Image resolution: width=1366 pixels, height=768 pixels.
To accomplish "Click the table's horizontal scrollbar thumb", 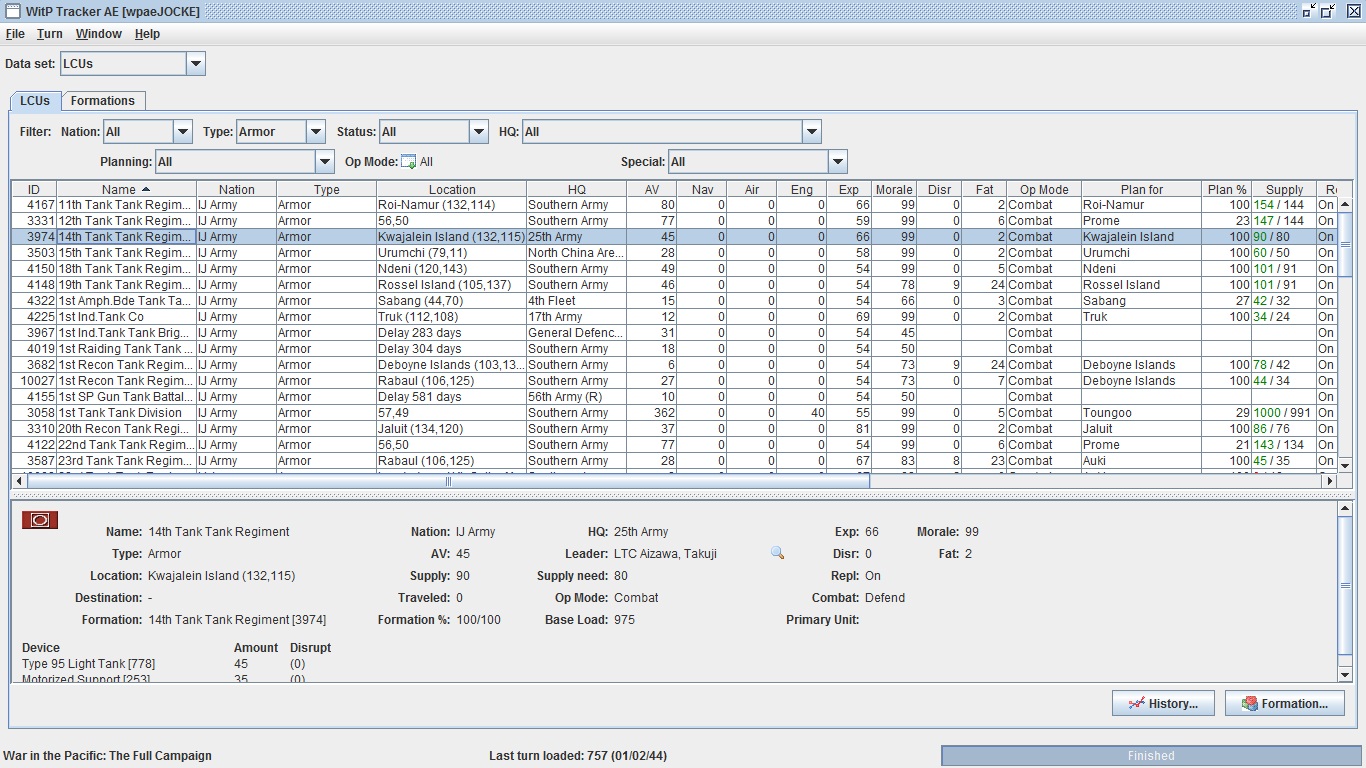I will [x=448, y=481].
